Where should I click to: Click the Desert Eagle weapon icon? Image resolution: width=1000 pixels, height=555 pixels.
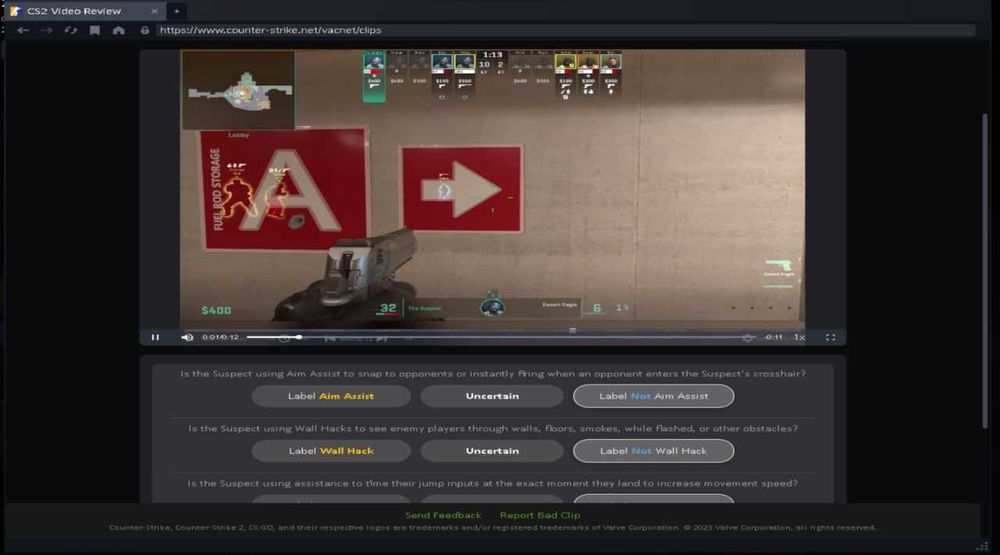point(779,265)
